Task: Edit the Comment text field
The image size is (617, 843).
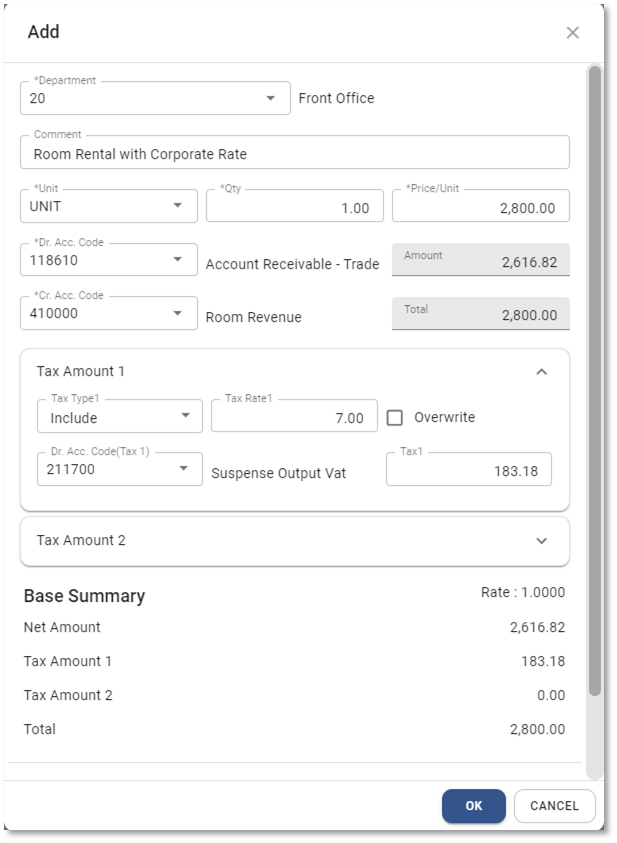Action: coord(294,154)
